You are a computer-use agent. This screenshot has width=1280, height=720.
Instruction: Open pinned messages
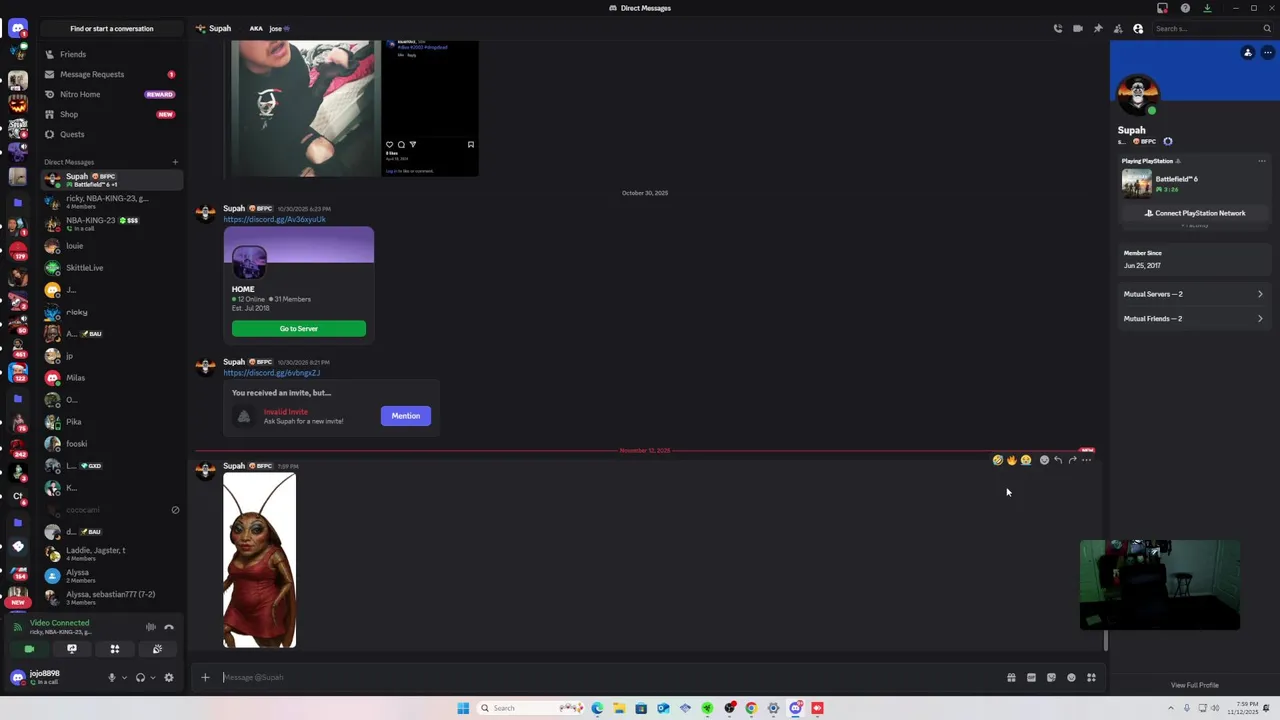[x=1098, y=28]
